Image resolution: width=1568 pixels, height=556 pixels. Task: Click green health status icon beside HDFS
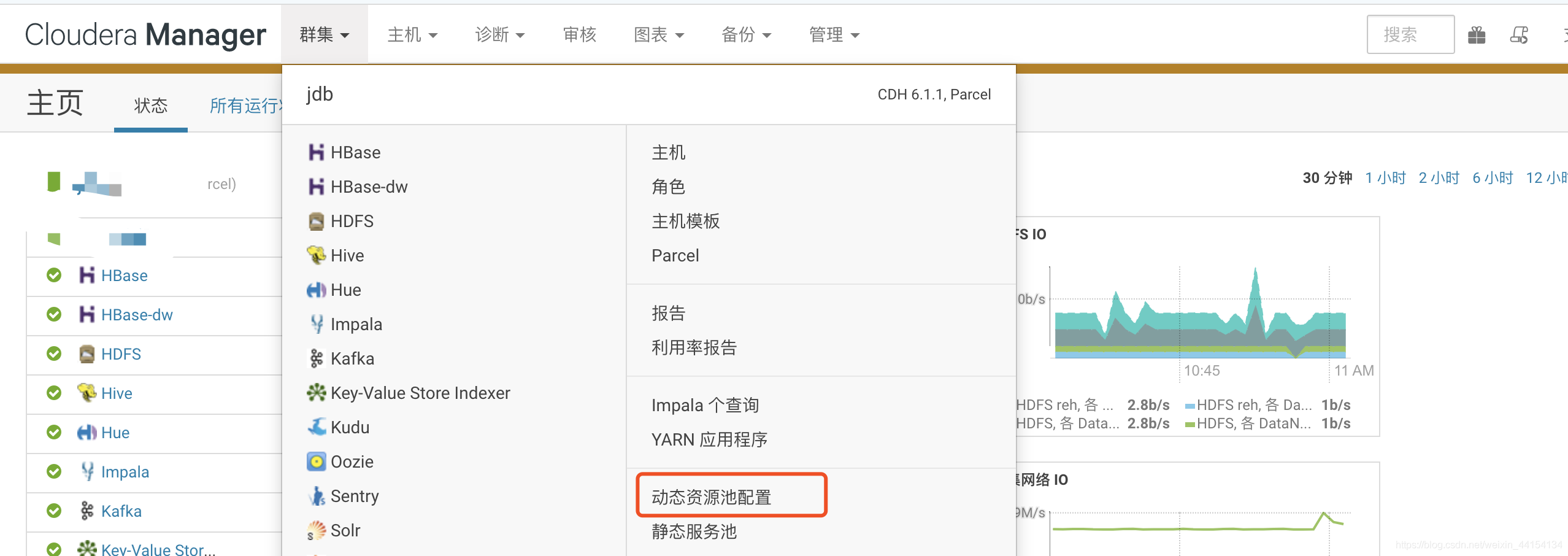click(54, 353)
